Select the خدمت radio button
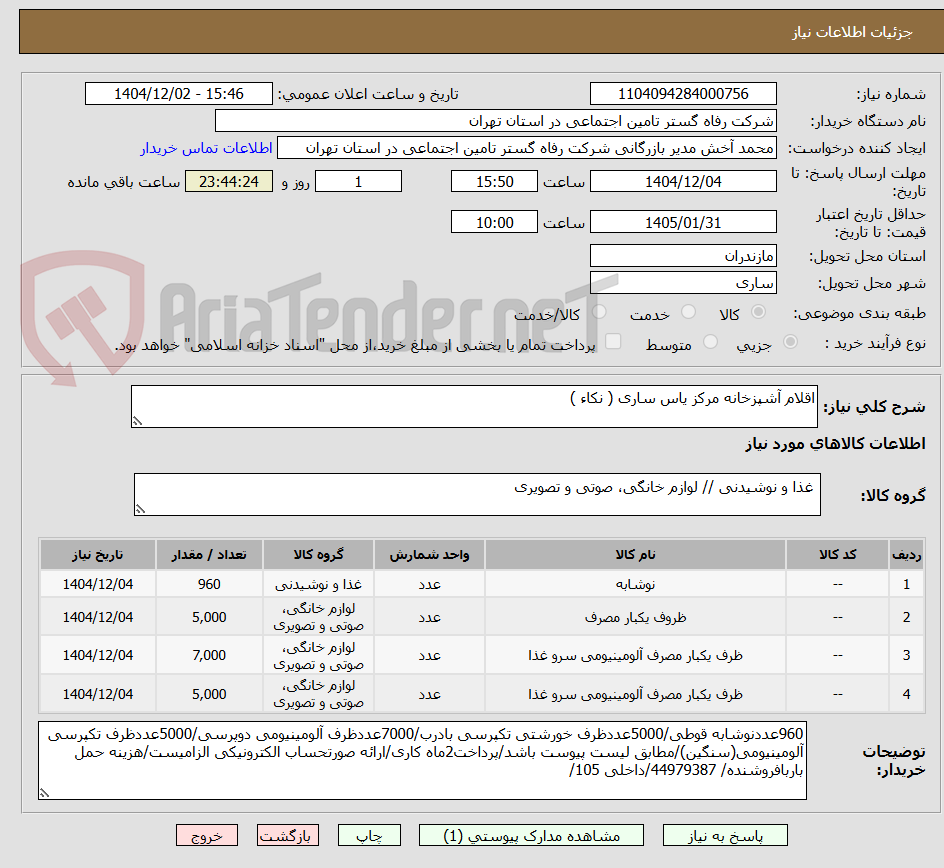944x868 pixels. 688,312
